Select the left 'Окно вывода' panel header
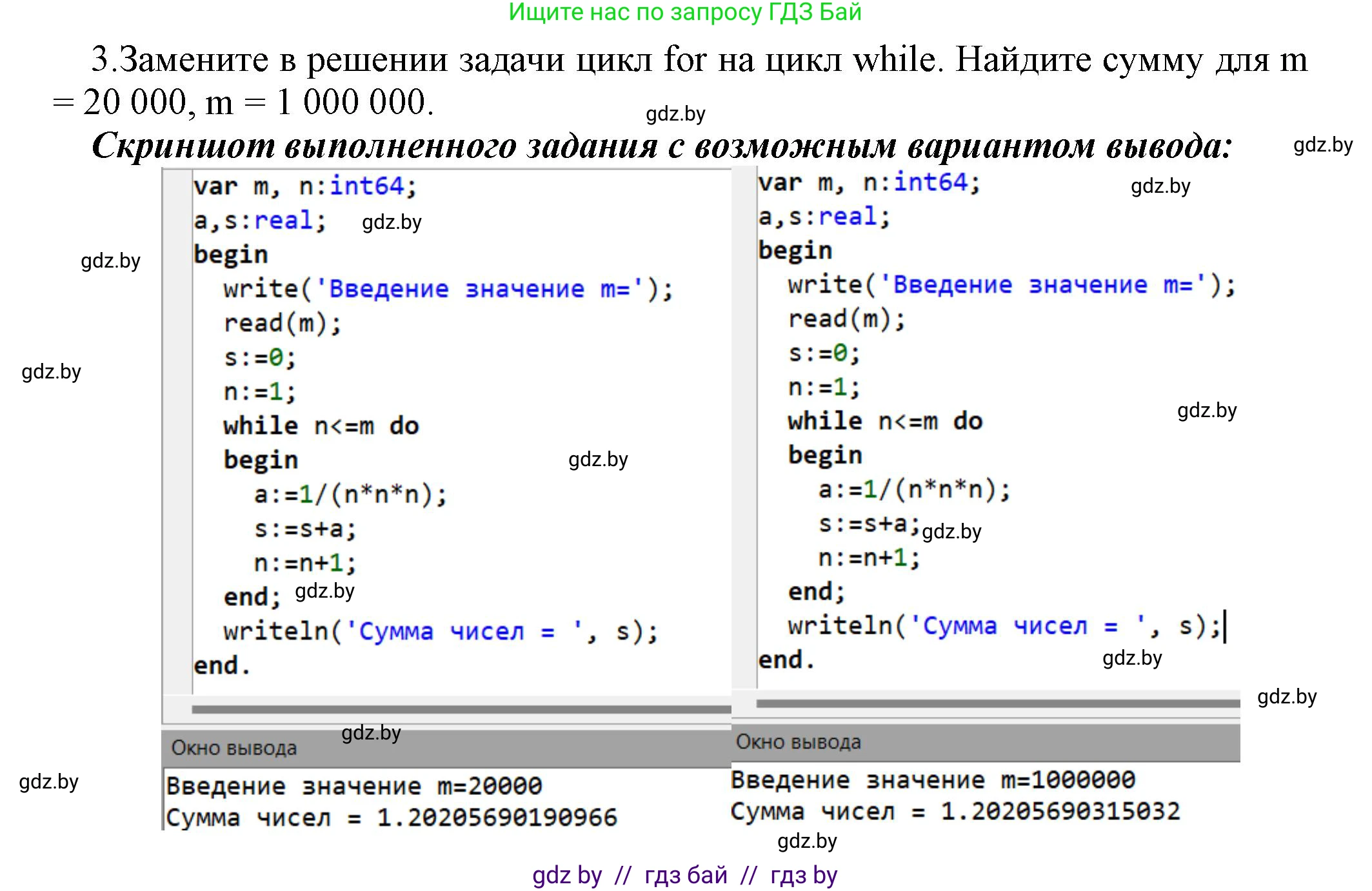The image size is (1372, 891). 234,748
